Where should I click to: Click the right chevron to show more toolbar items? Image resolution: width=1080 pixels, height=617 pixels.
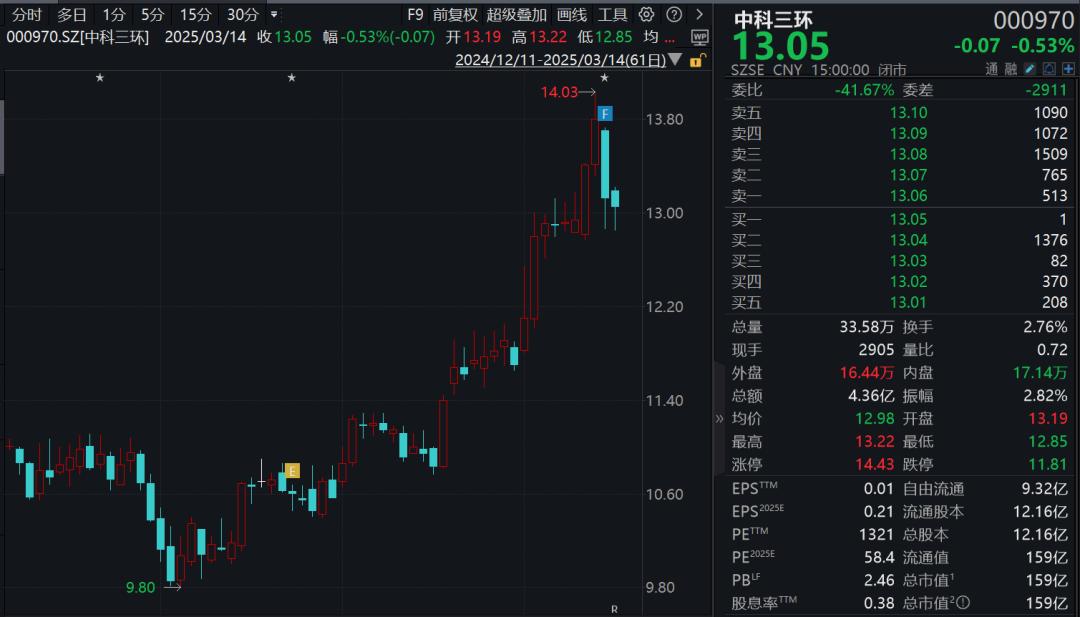(700, 14)
